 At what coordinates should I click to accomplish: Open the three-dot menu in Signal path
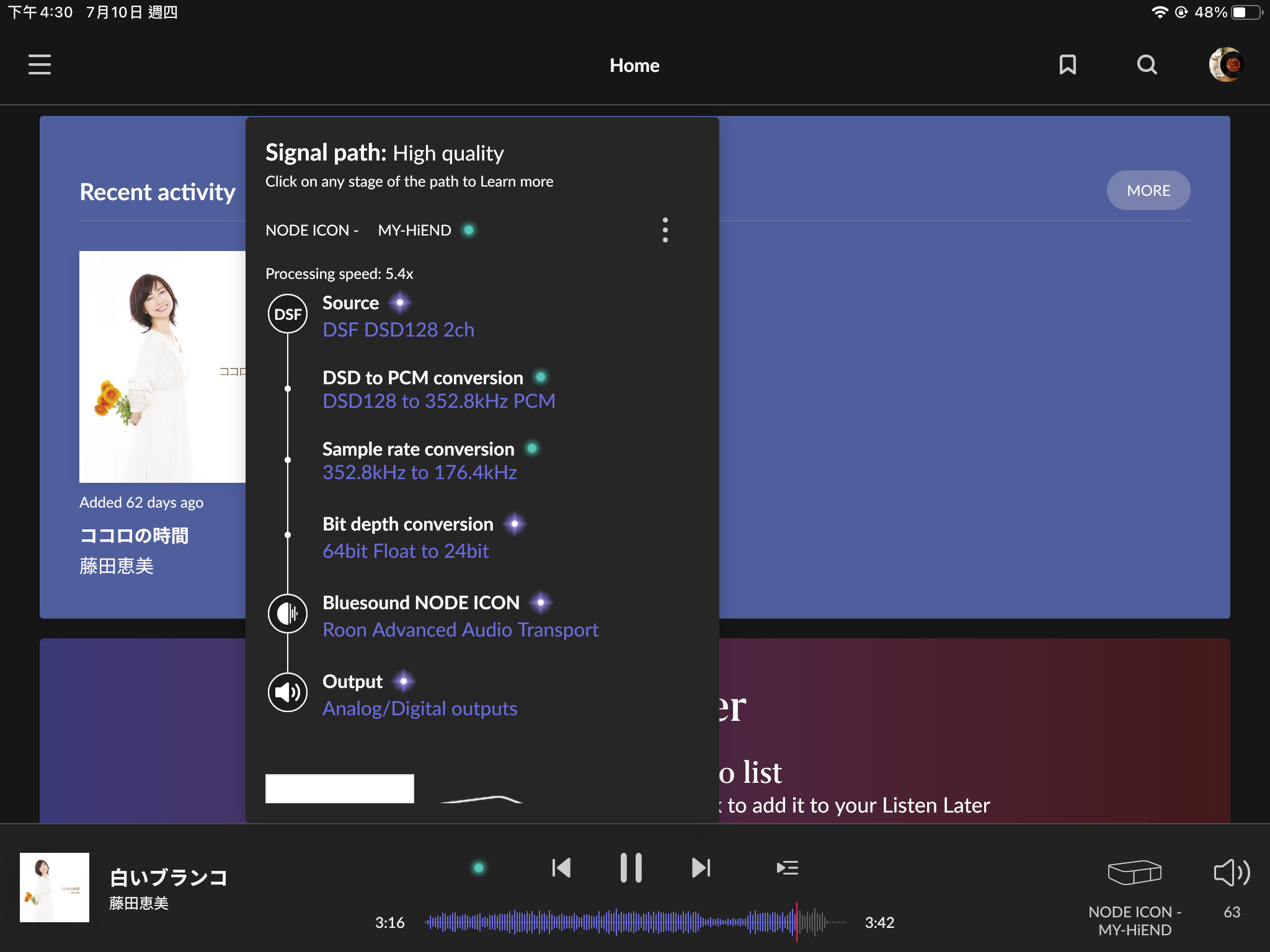(x=665, y=230)
